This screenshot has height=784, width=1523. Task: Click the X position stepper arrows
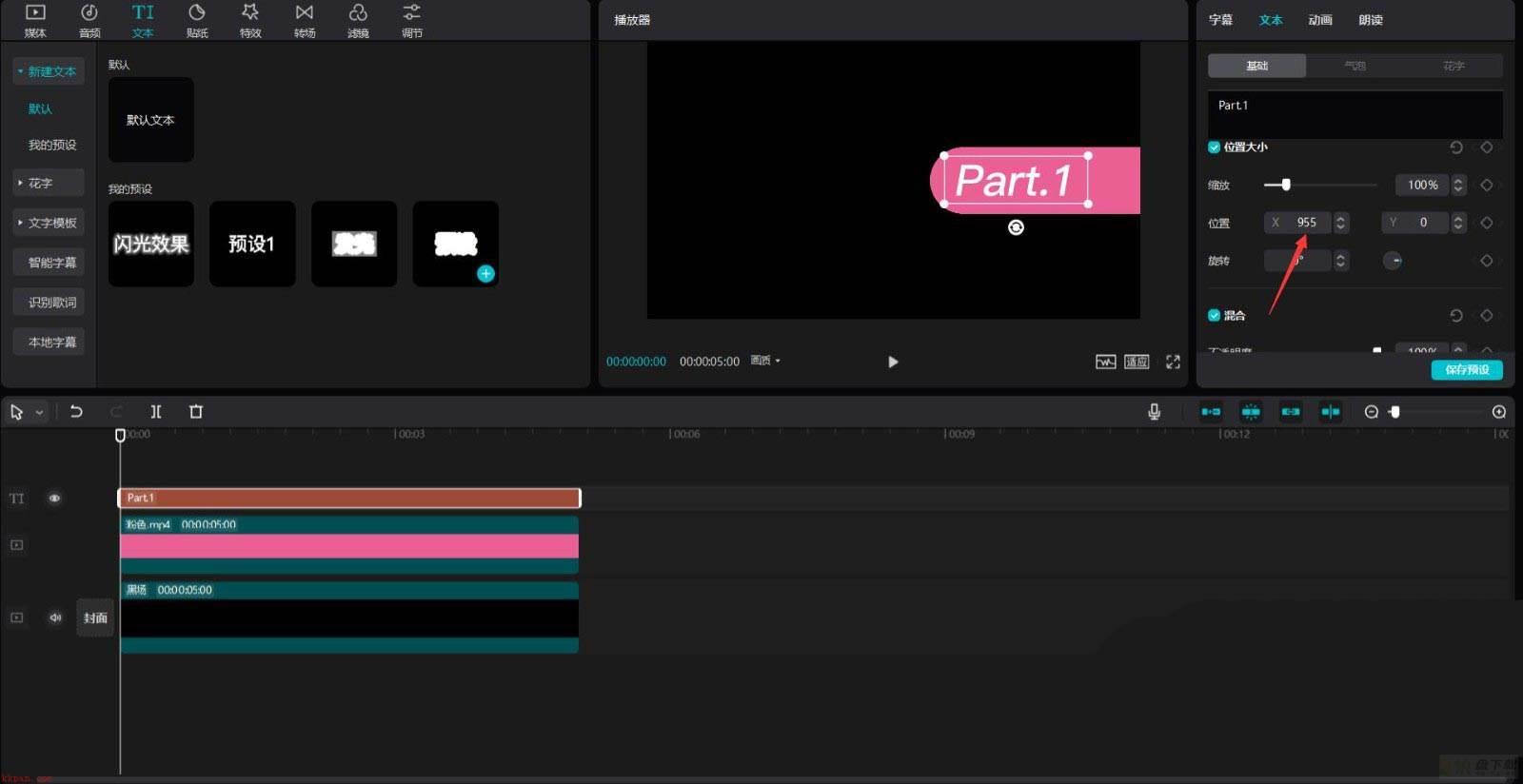click(x=1340, y=223)
